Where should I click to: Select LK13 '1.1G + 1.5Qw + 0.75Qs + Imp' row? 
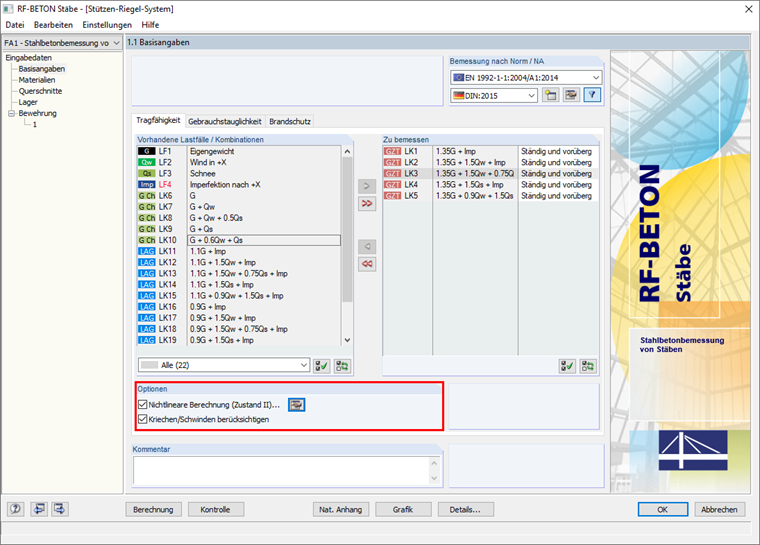coord(239,273)
